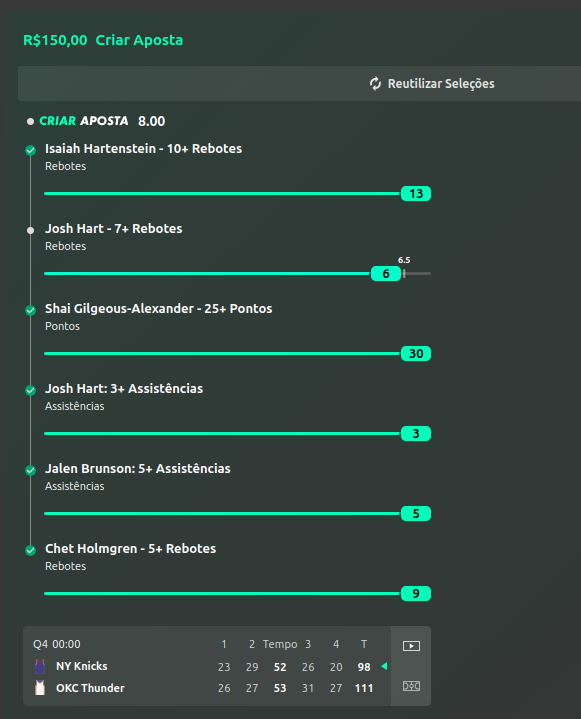Open the court tracker icon

click(x=411, y=686)
